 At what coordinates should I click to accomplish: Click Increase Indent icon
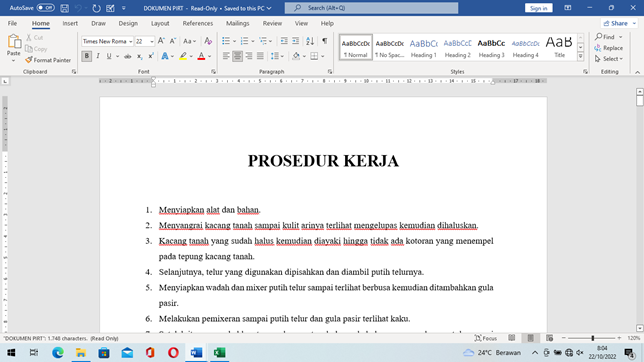(295, 41)
